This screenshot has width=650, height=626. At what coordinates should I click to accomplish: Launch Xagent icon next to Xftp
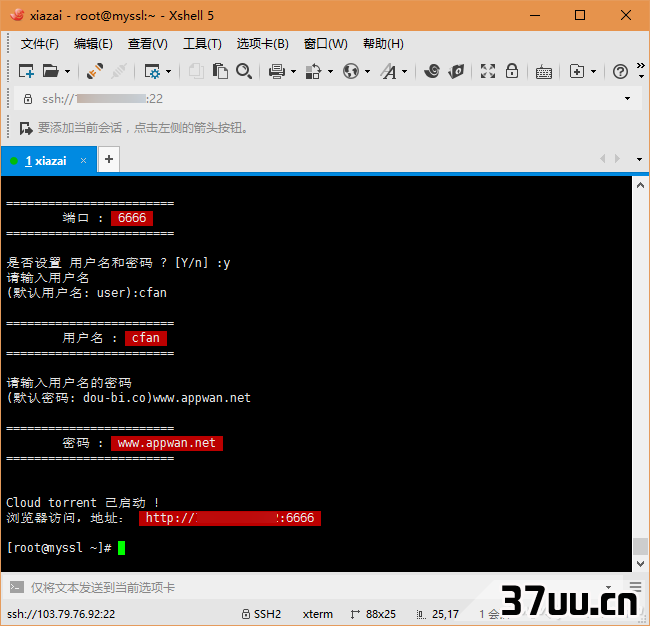456,71
